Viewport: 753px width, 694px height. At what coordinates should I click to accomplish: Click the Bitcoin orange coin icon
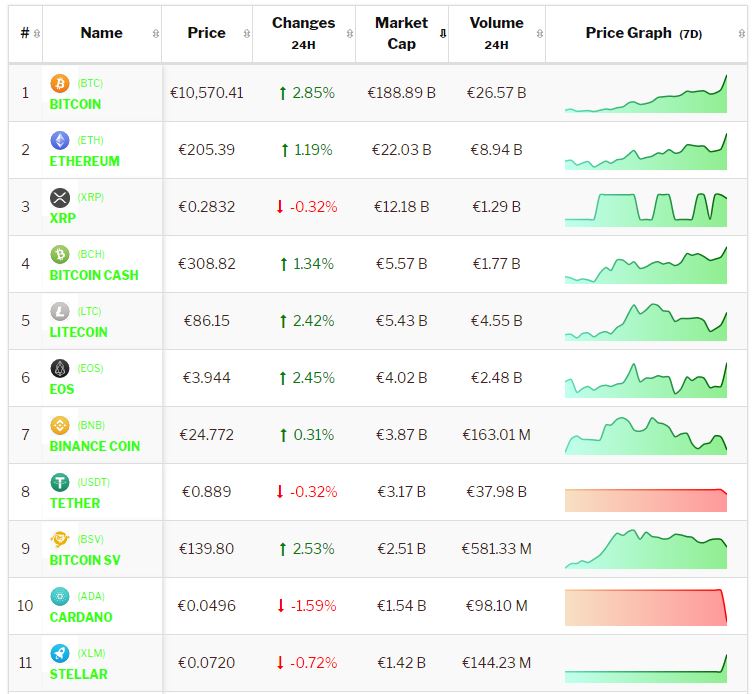coord(60,83)
